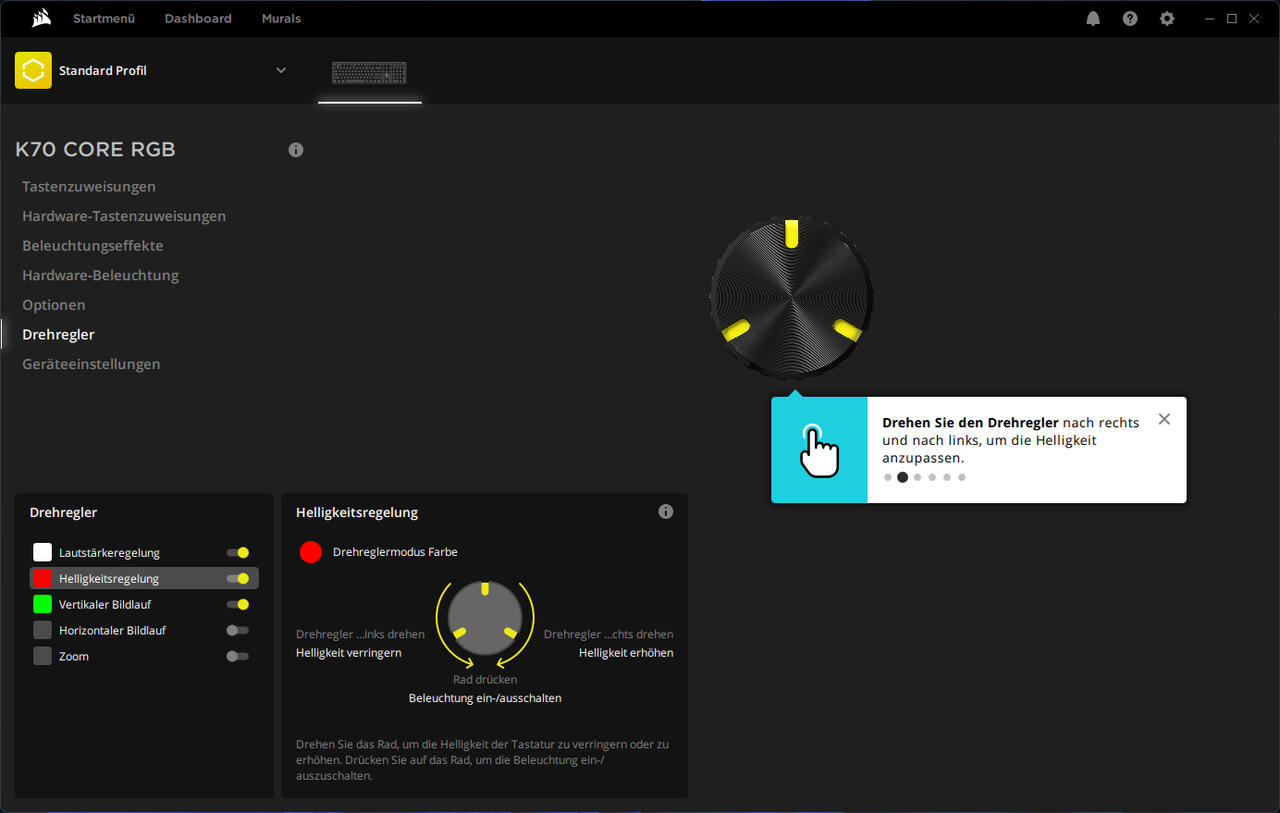The width and height of the screenshot is (1280, 813).
Task: Select Drehregler in the sidebar
Action: click(59, 334)
